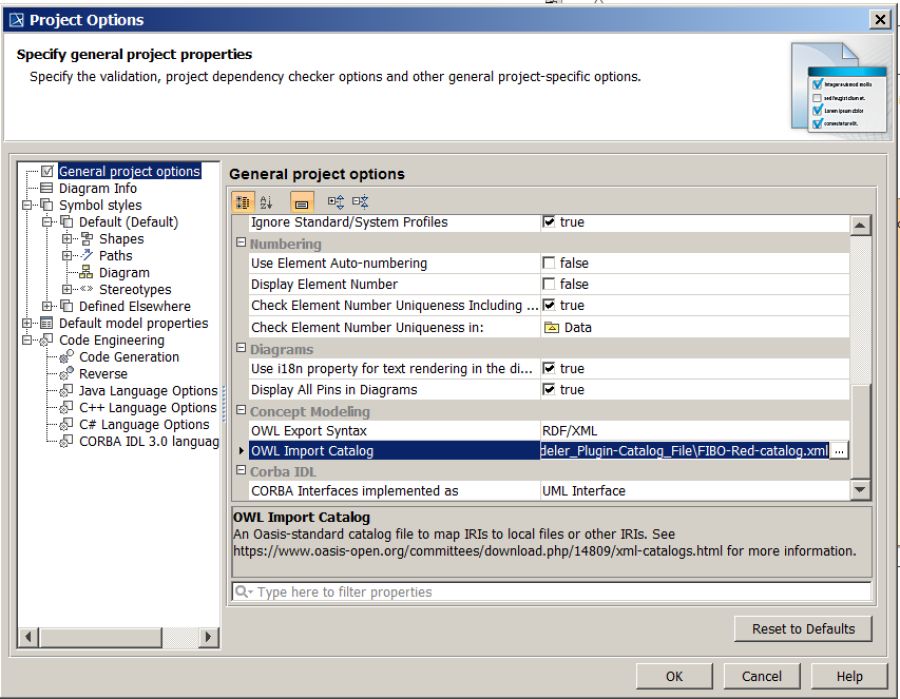This screenshot has height=699, width=900.
Task: Click the Reset to Defaults button
Action: [x=803, y=629]
